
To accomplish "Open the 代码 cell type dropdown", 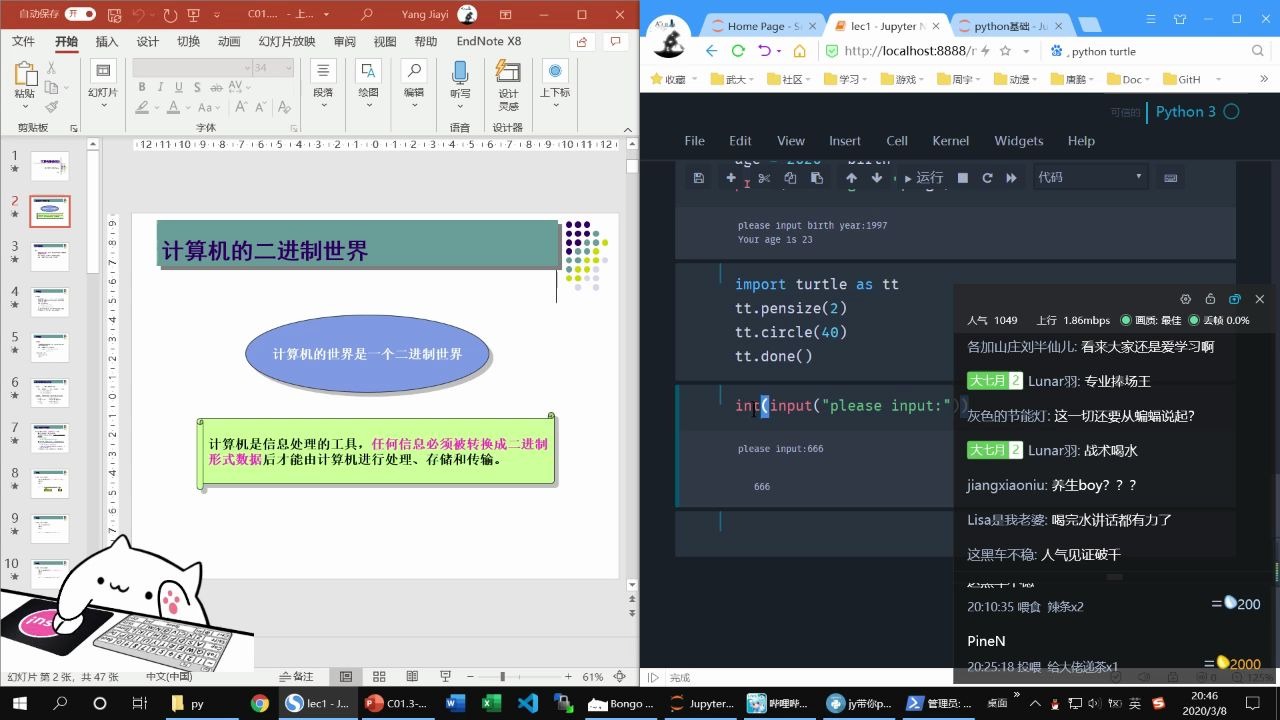I will click(x=1090, y=177).
